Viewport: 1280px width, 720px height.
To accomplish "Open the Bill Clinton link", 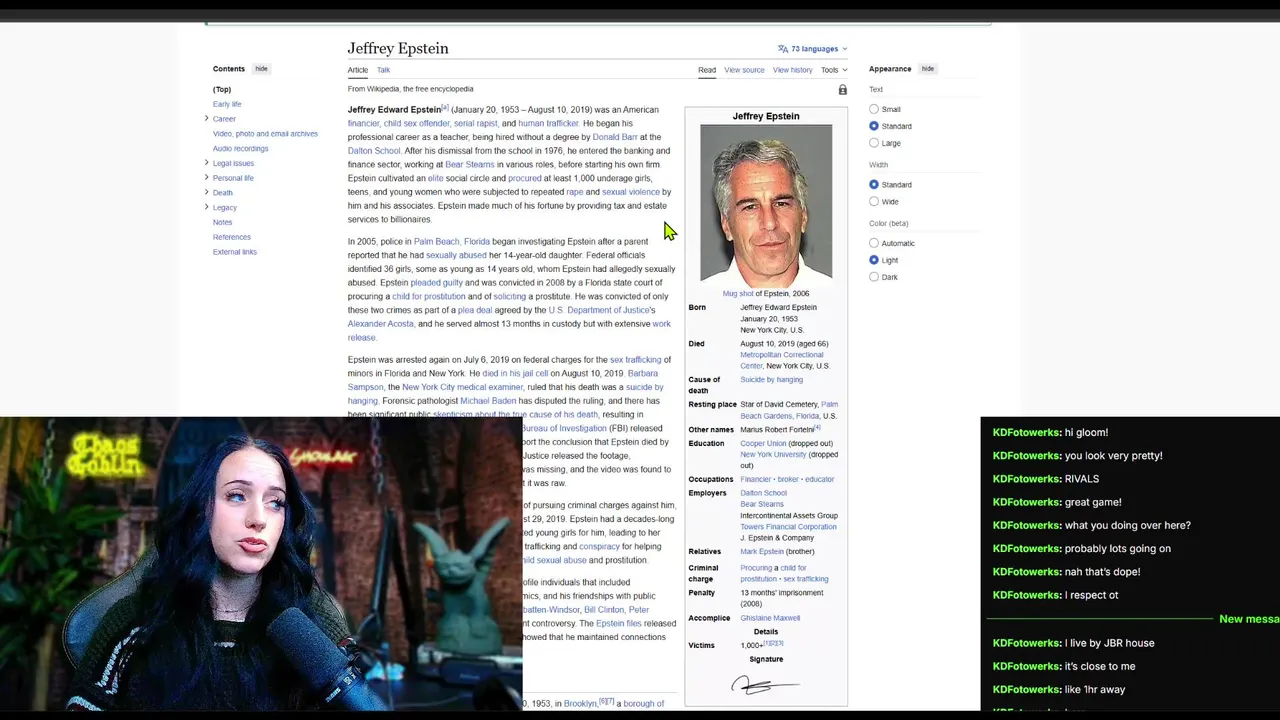I will [603, 610].
